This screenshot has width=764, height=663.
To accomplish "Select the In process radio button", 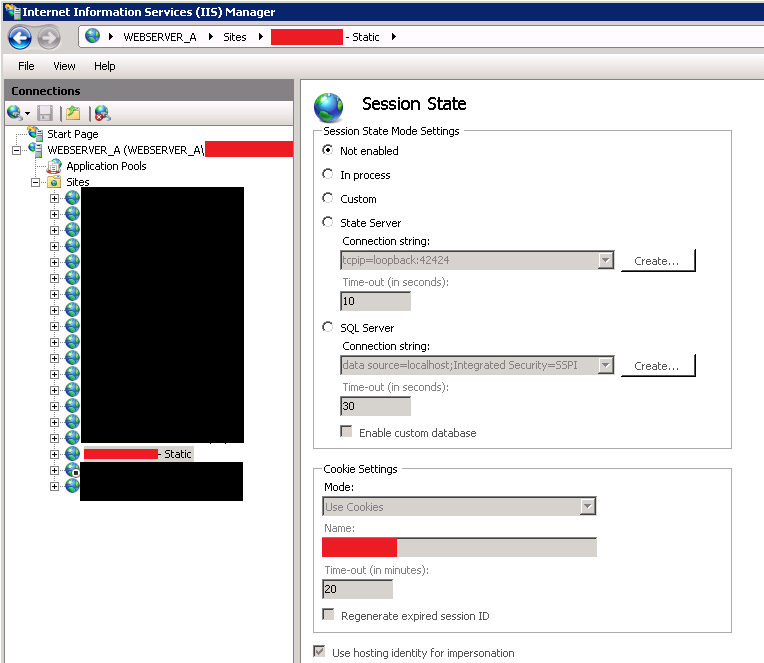I will pos(328,174).
